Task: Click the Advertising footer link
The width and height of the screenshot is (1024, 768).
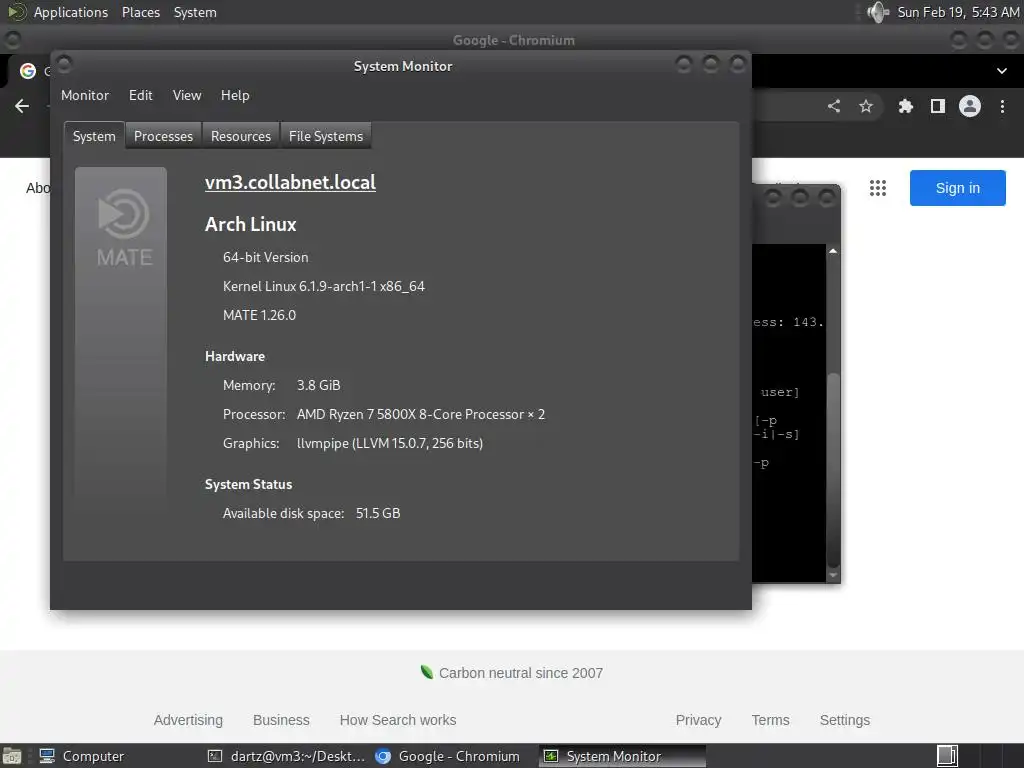Action: click(x=188, y=720)
